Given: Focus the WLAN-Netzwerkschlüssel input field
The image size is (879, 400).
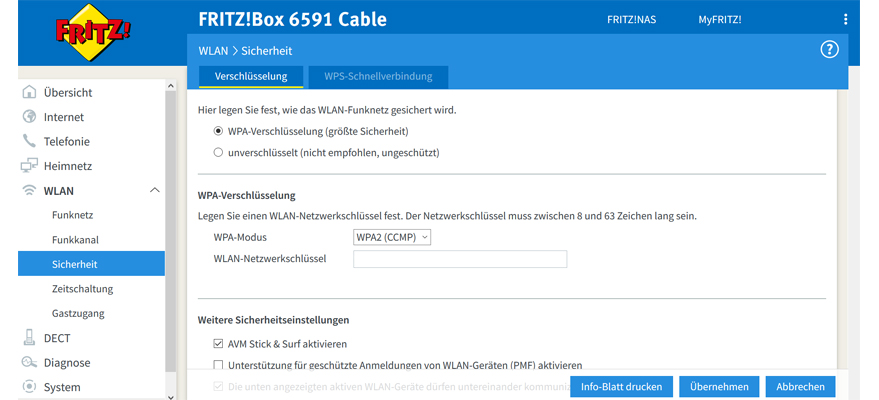Looking at the screenshot, I should click(460, 259).
